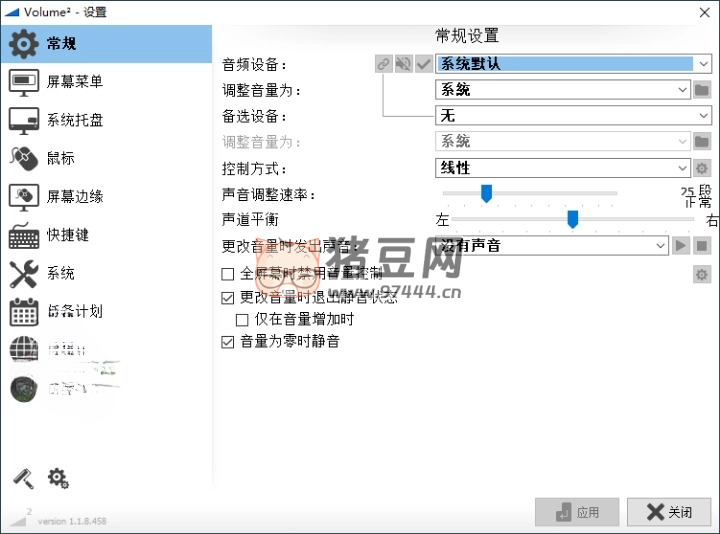Toggle 音量为零时静音 checkbox
Screen dimensions: 720x534
click(x=228, y=342)
